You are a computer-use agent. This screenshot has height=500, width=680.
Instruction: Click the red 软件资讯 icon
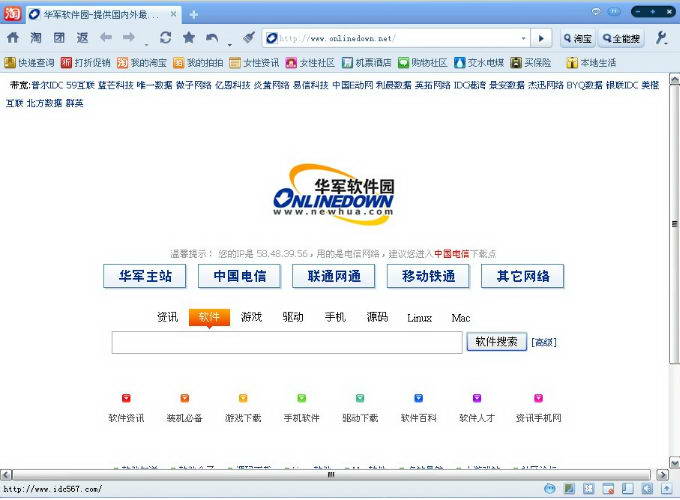tap(126, 398)
